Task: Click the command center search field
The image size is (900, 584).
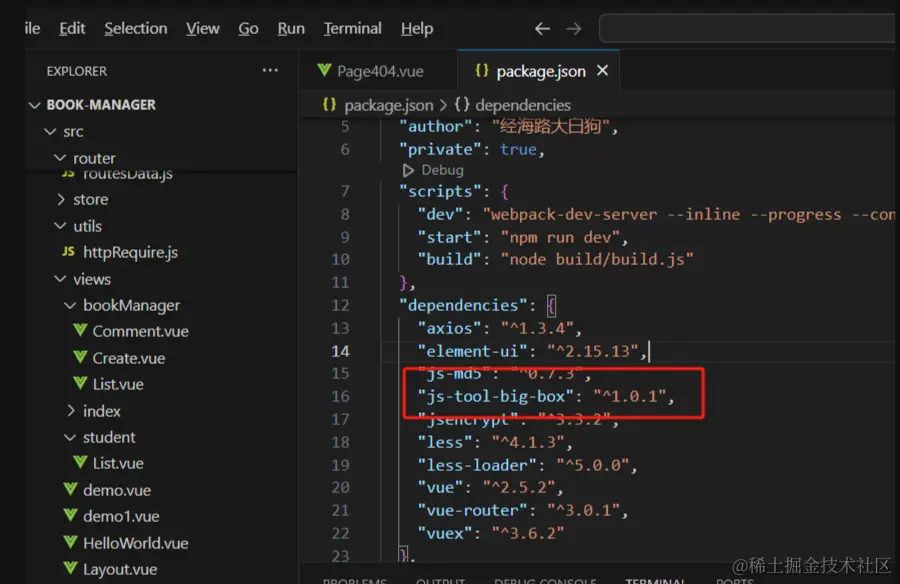Action: click(x=748, y=28)
